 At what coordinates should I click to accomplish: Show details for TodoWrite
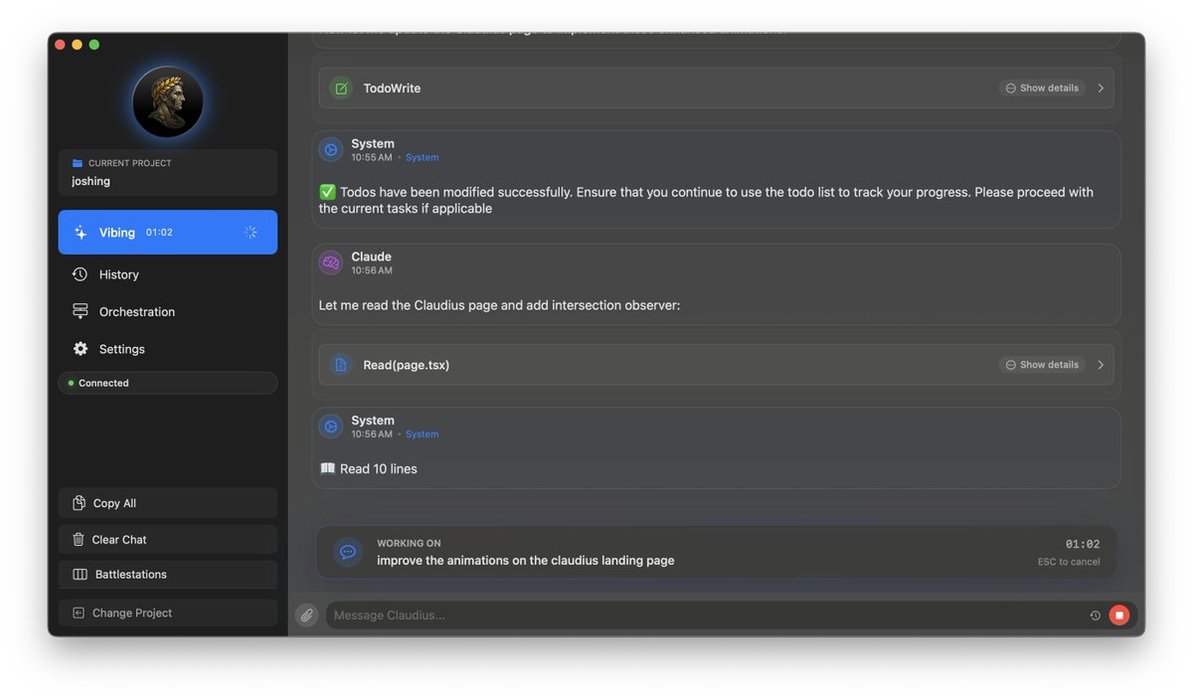click(1042, 88)
